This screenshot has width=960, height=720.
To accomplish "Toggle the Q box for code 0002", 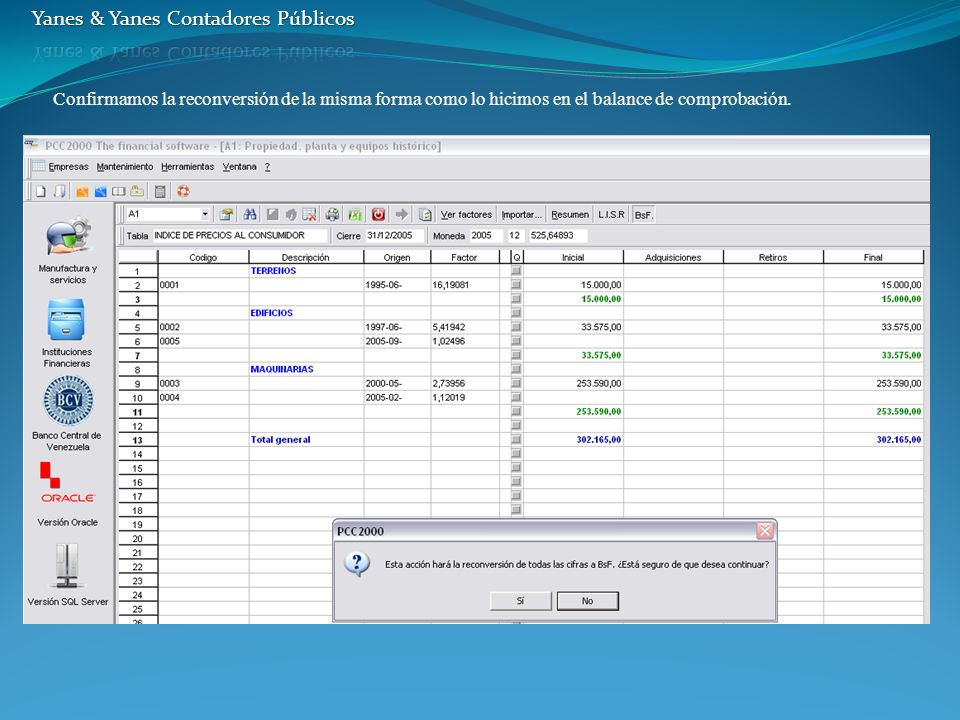I will (516, 327).
